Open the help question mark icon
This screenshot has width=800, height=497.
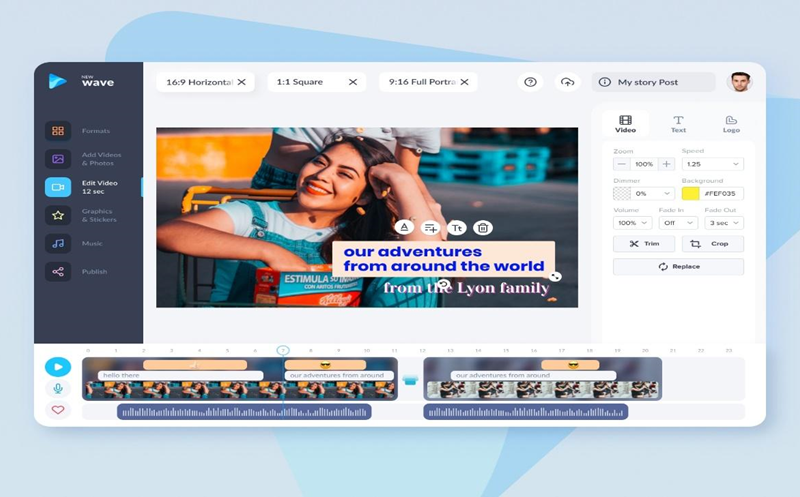pyautogui.click(x=530, y=82)
